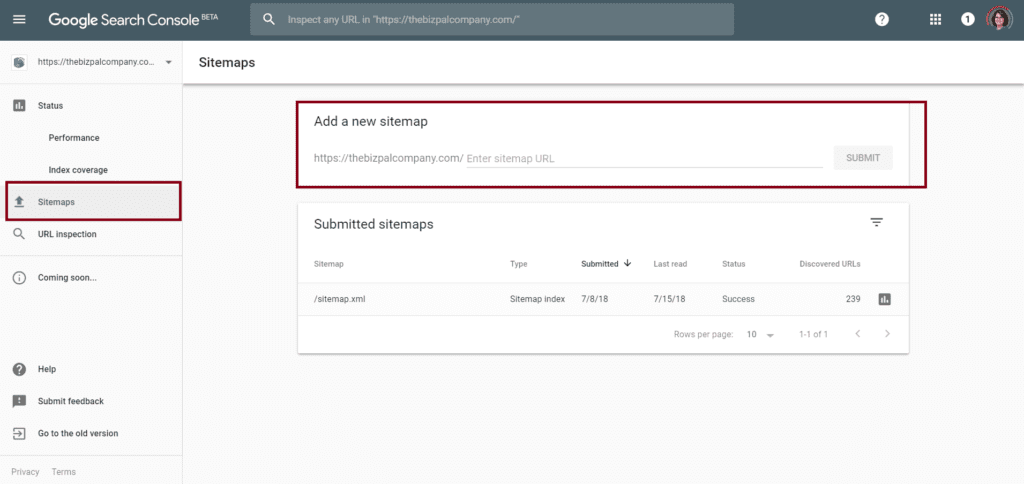Screen dimensions: 1024x484
Task: Click the property favicon for thebizpalcompany
Action: pyautogui.click(x=20, y=63)
